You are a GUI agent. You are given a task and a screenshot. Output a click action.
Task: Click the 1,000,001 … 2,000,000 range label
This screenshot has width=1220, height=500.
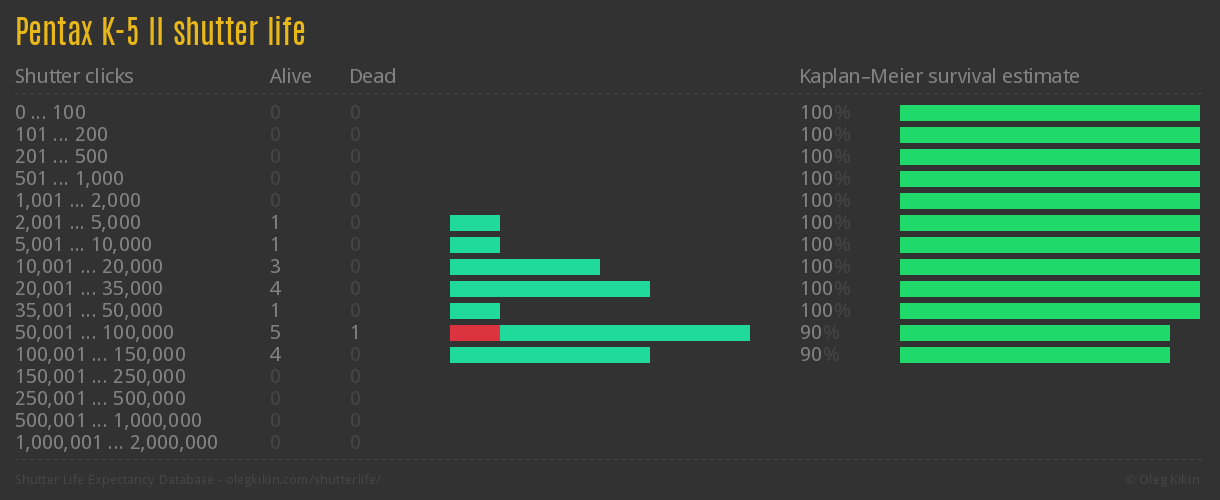pyautogui.click(x=116, y=443)
